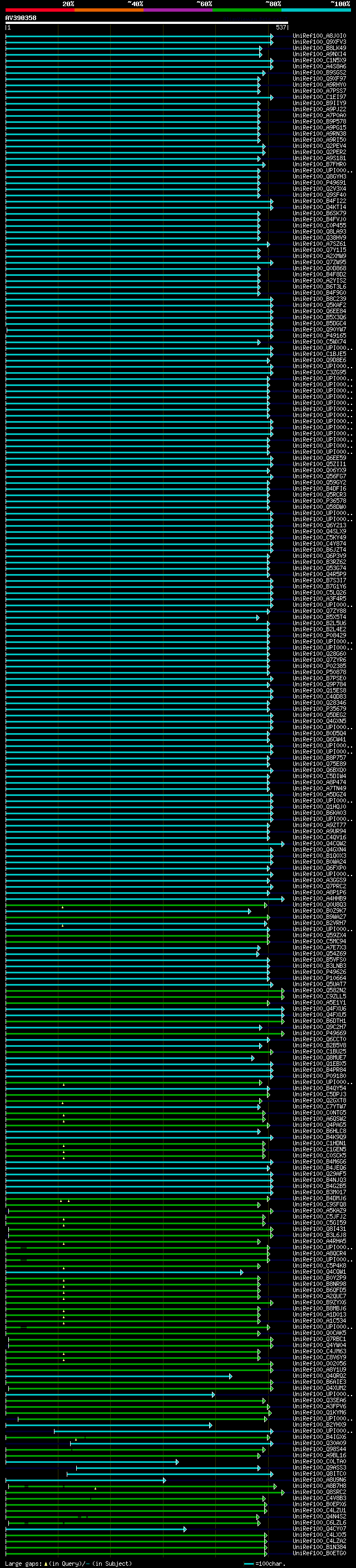
Task: Select hit label UniRef100_P09180
Action: (x=319, y=1076)
